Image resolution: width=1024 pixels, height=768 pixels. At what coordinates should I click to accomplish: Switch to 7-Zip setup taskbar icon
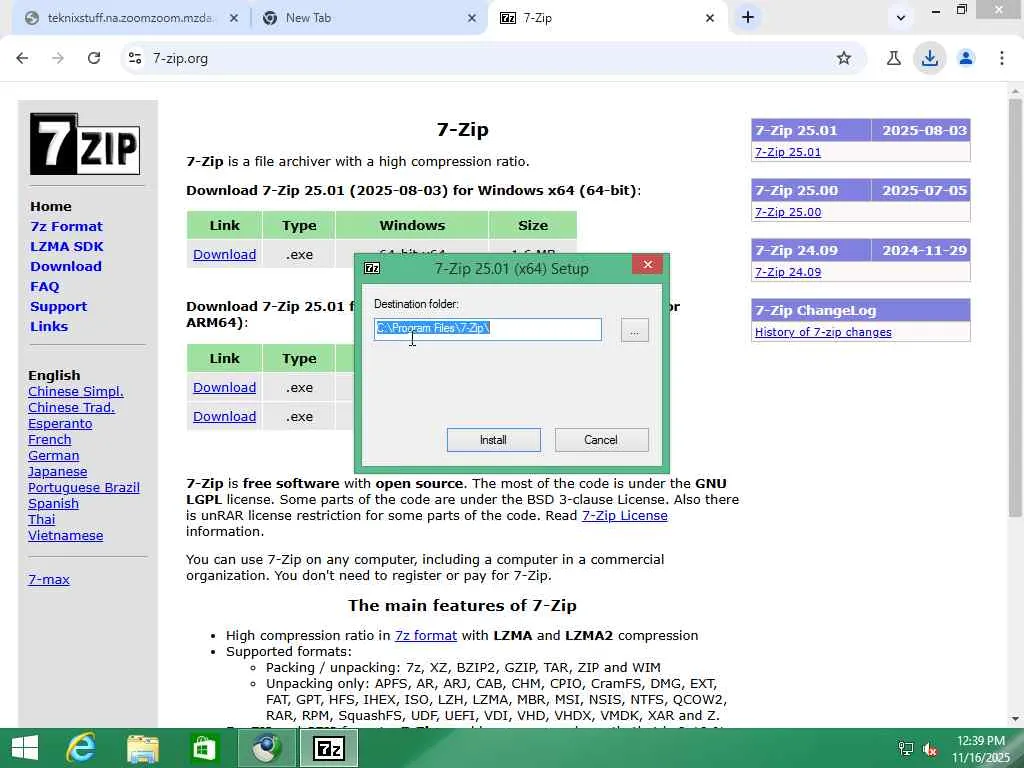[x=328, y=748]
